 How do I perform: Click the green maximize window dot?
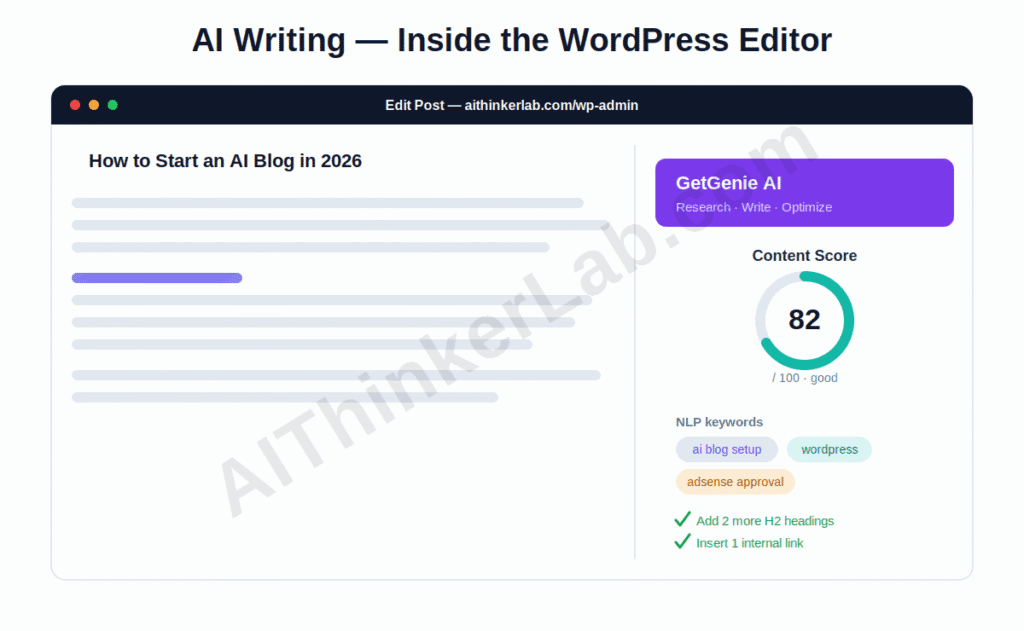tap(112, 105)
